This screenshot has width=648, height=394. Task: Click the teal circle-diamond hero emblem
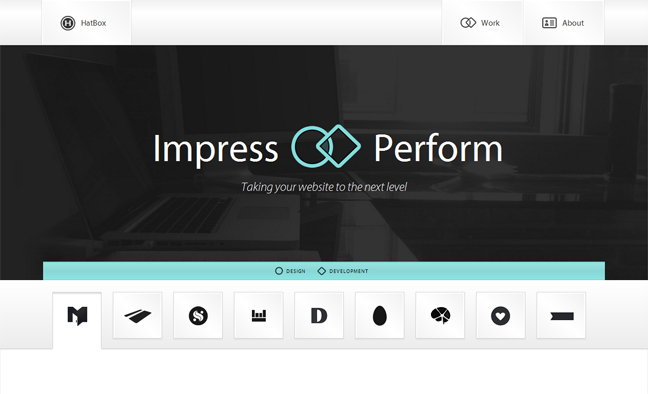point(326,146)
